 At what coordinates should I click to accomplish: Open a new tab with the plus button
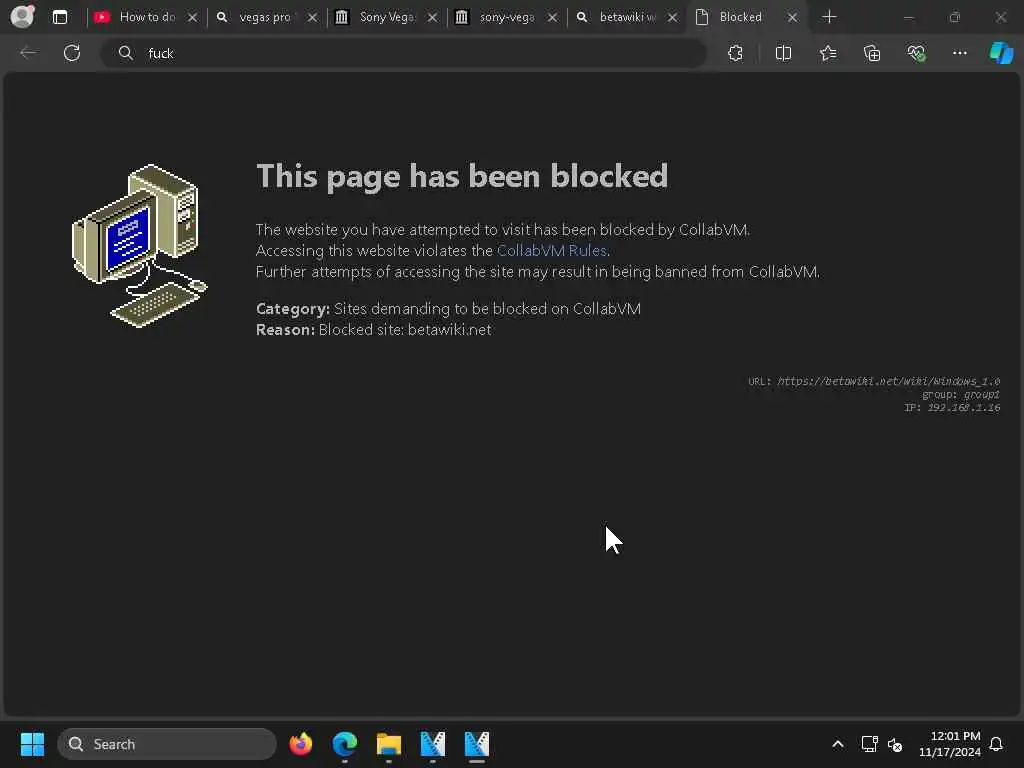click(829, 17)
